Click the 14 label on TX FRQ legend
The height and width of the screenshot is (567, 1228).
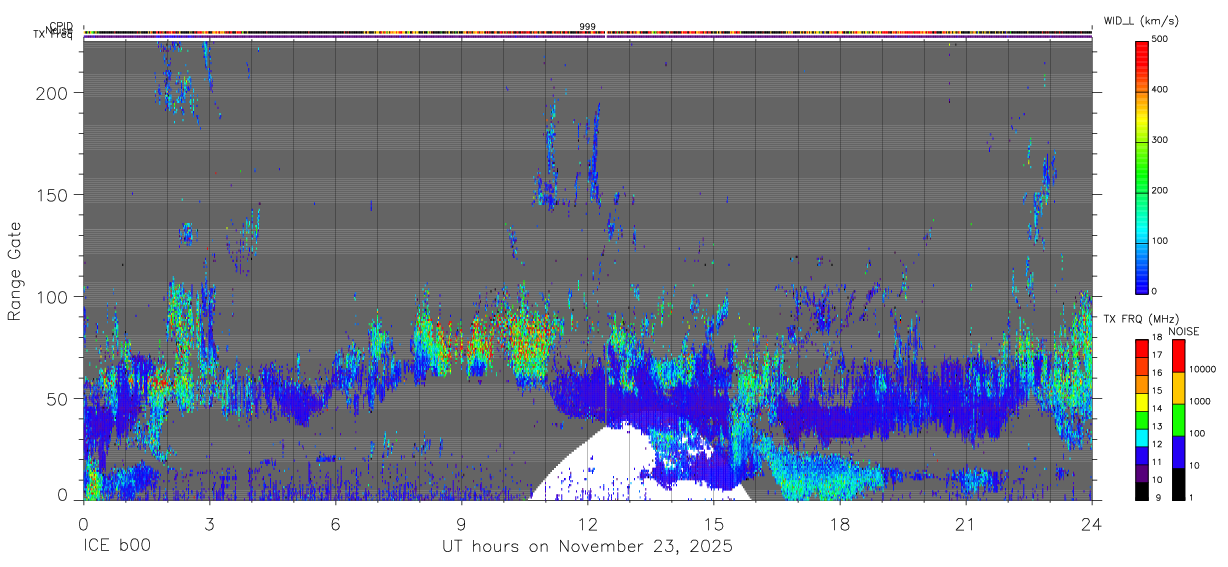(1157, 409)
